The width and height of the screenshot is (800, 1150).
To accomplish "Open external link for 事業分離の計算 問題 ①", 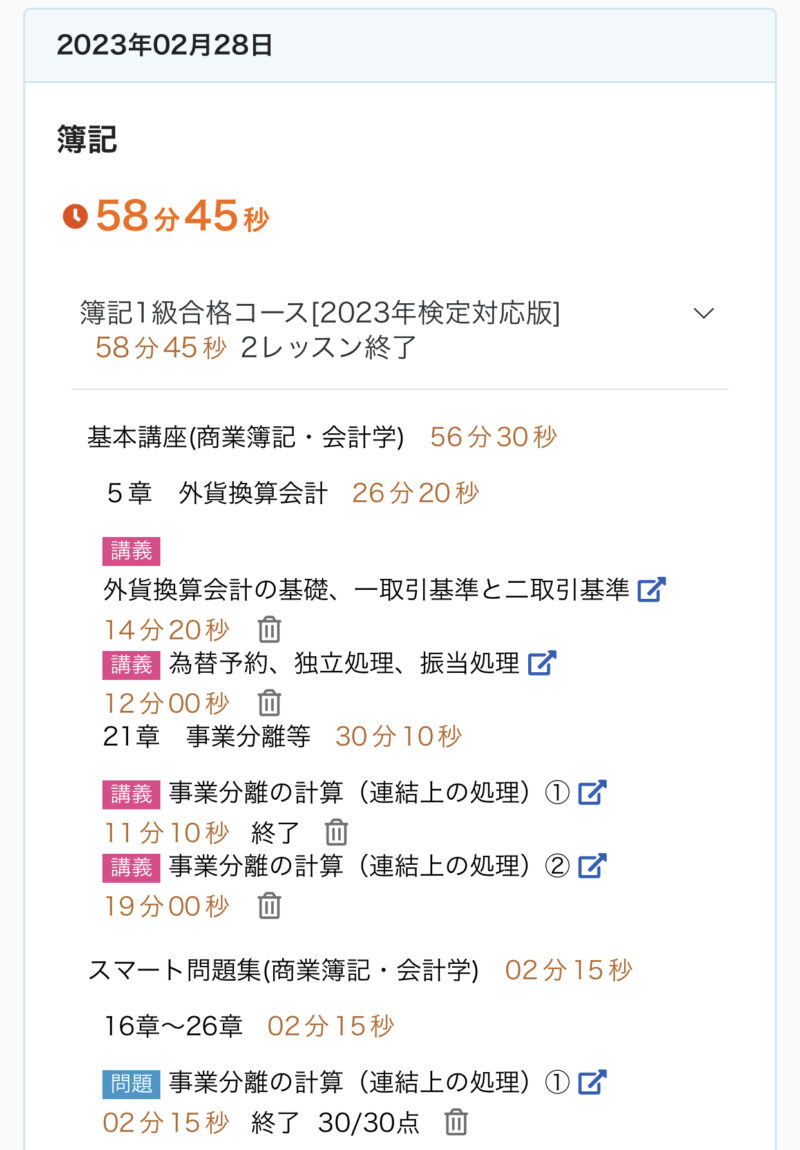I will (x=593, y=1082).
